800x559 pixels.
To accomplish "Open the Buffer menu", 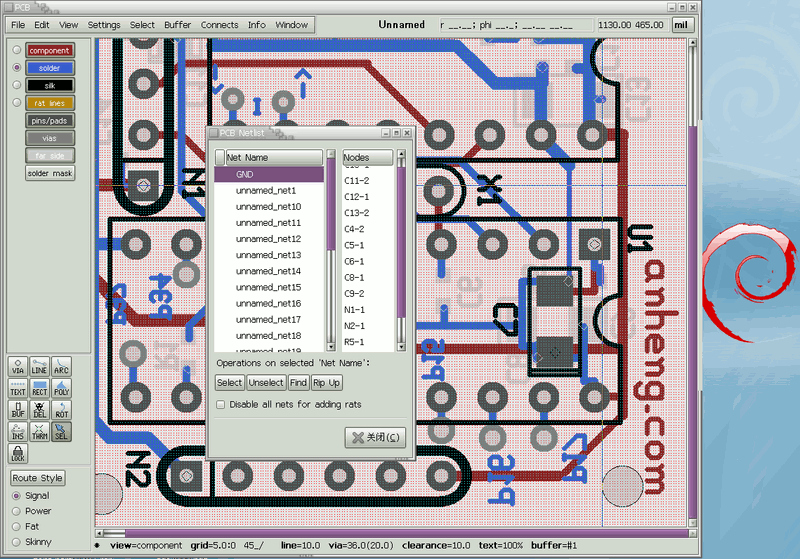I will point(178,24).
